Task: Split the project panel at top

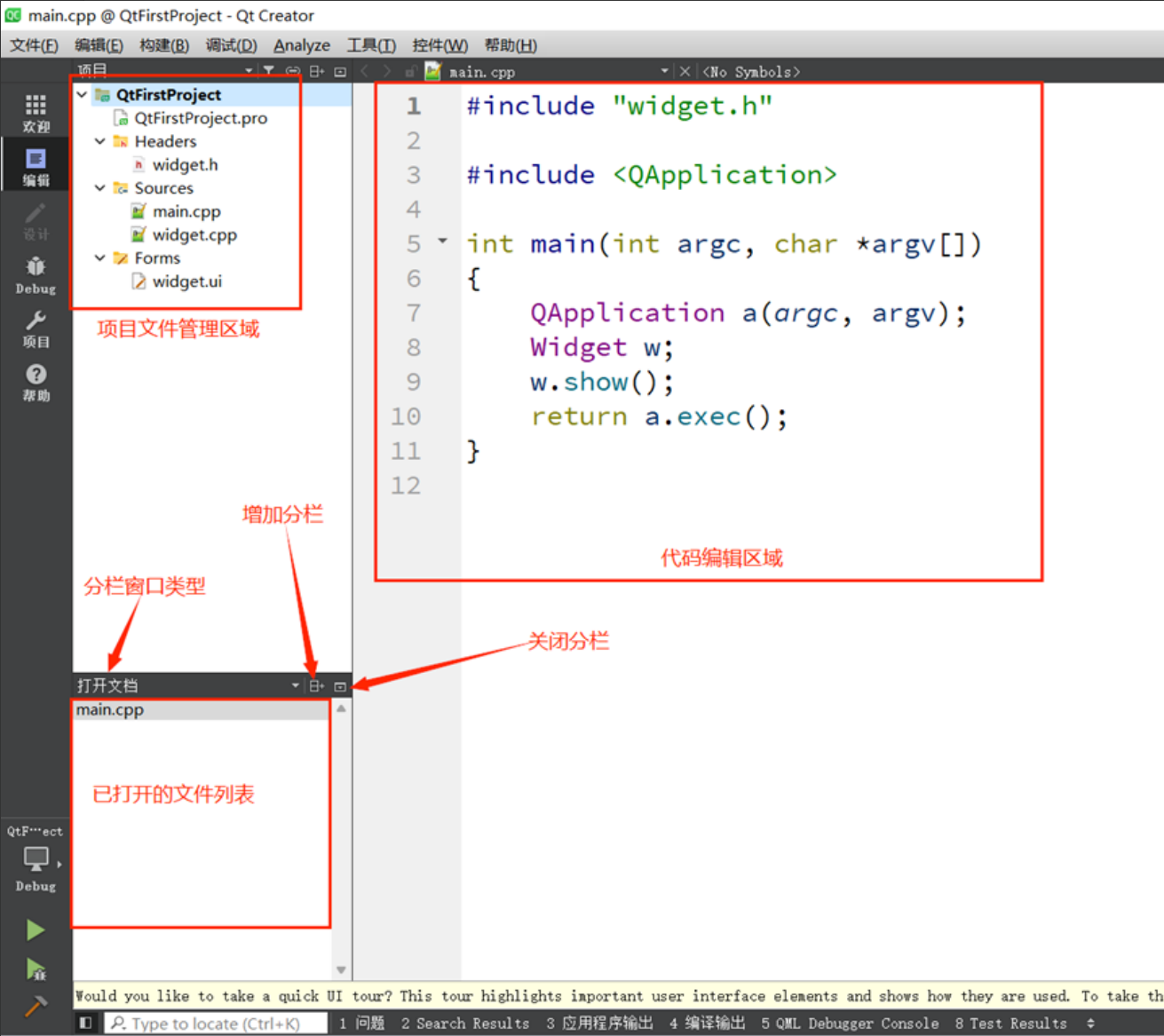Action: pos(316,71)
